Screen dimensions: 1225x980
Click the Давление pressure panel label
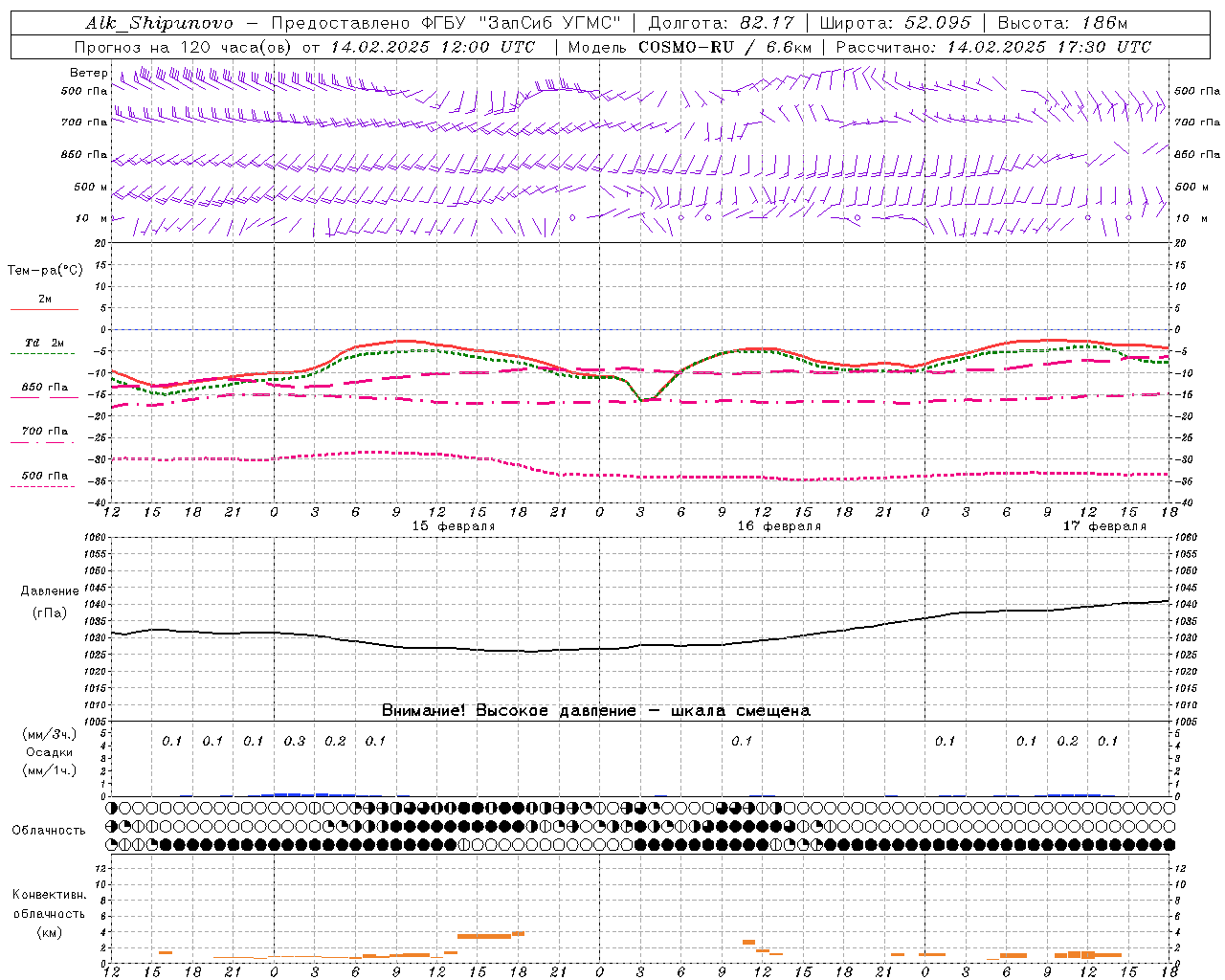(x=49, y=591)
